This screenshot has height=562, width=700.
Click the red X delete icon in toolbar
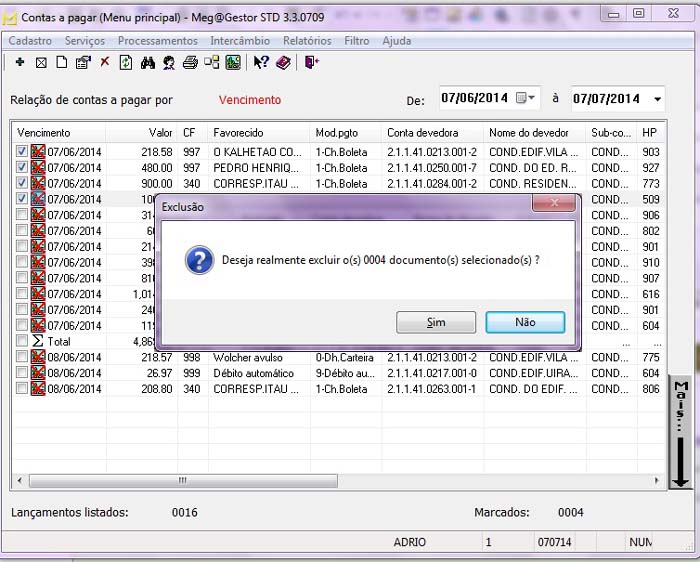point(104,62)
